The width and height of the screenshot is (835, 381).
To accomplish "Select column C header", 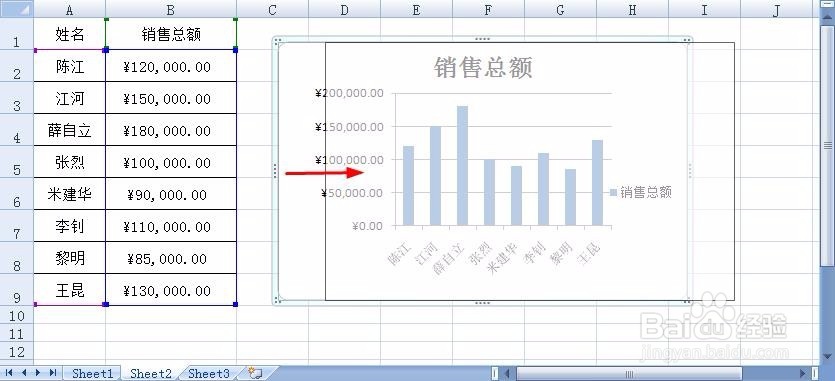I will pos(273,9).
